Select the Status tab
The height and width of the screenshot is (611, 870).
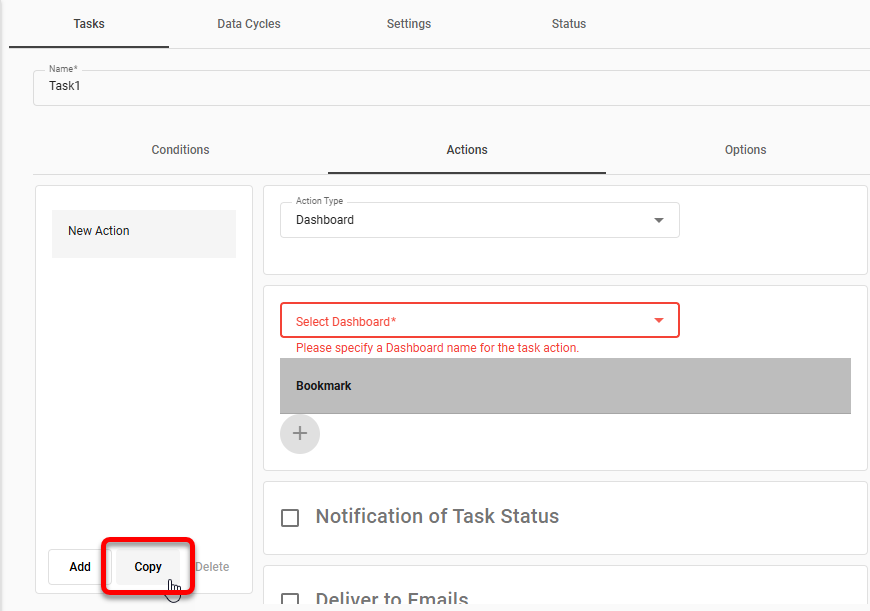568,23
